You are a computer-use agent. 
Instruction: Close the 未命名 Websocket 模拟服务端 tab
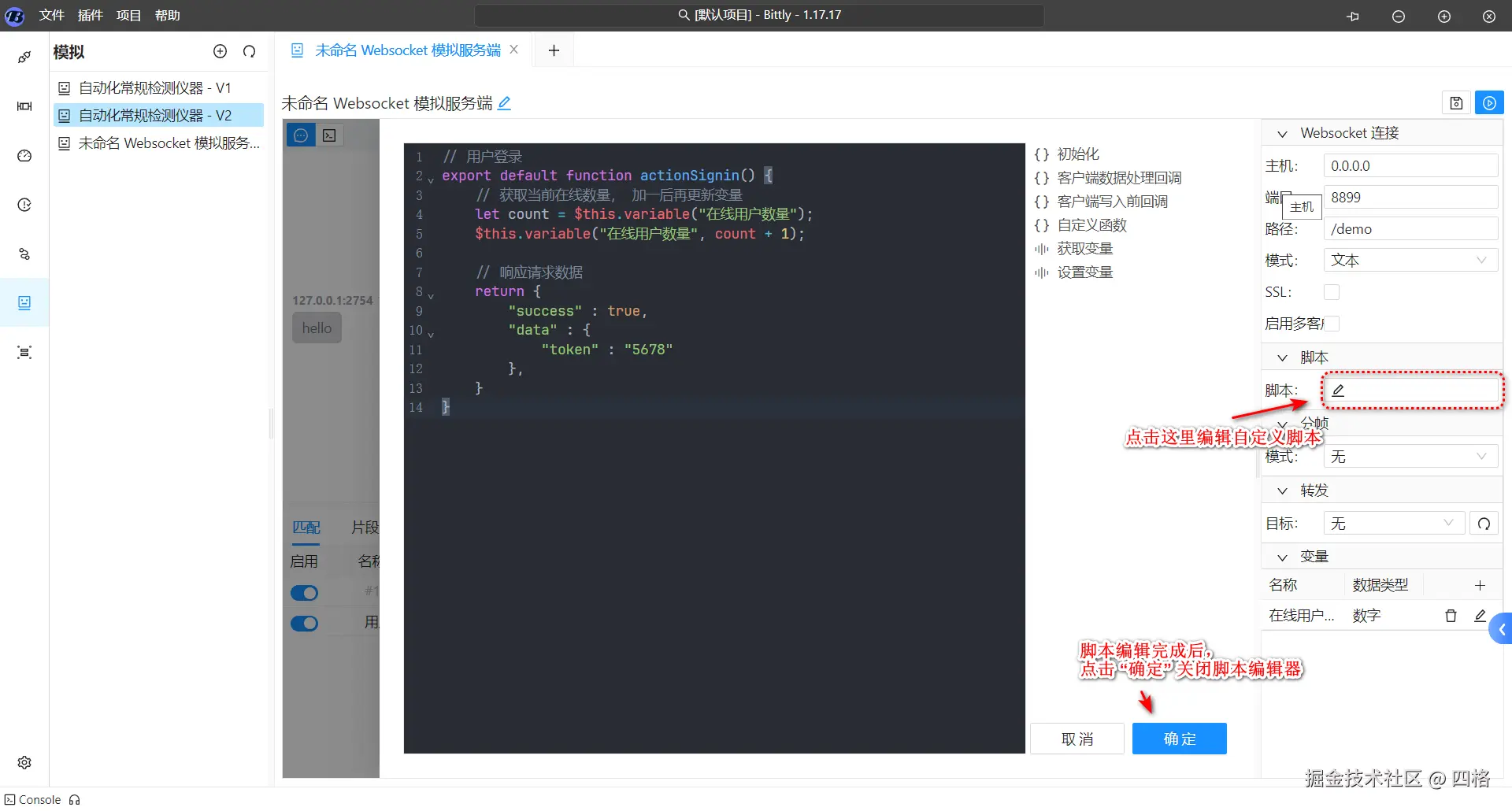click(x=514, y=50)
